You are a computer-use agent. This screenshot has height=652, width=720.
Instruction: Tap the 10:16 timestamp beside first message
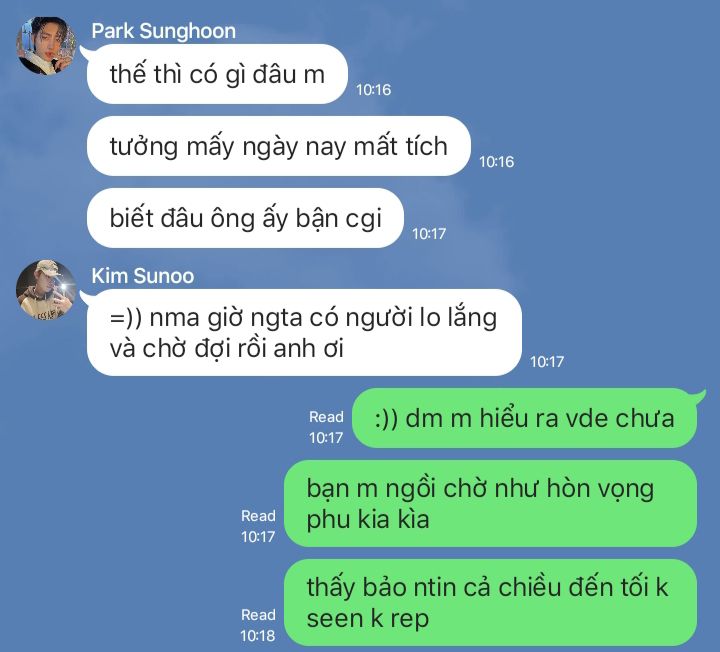(x=373, y=90)
